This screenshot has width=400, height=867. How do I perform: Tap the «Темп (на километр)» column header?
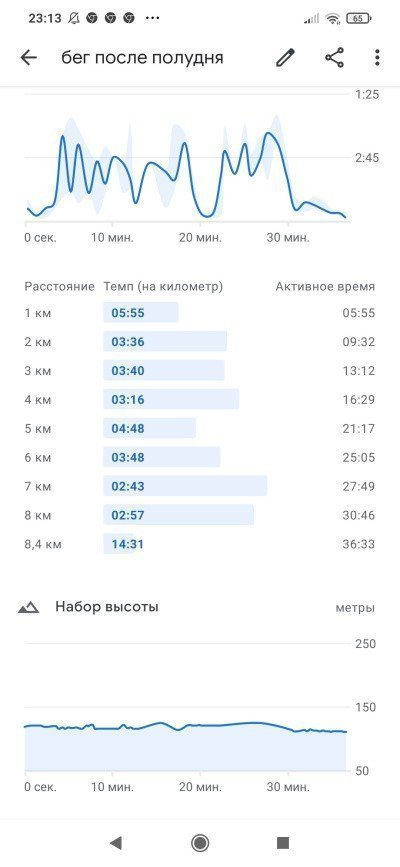coord(163,286)
